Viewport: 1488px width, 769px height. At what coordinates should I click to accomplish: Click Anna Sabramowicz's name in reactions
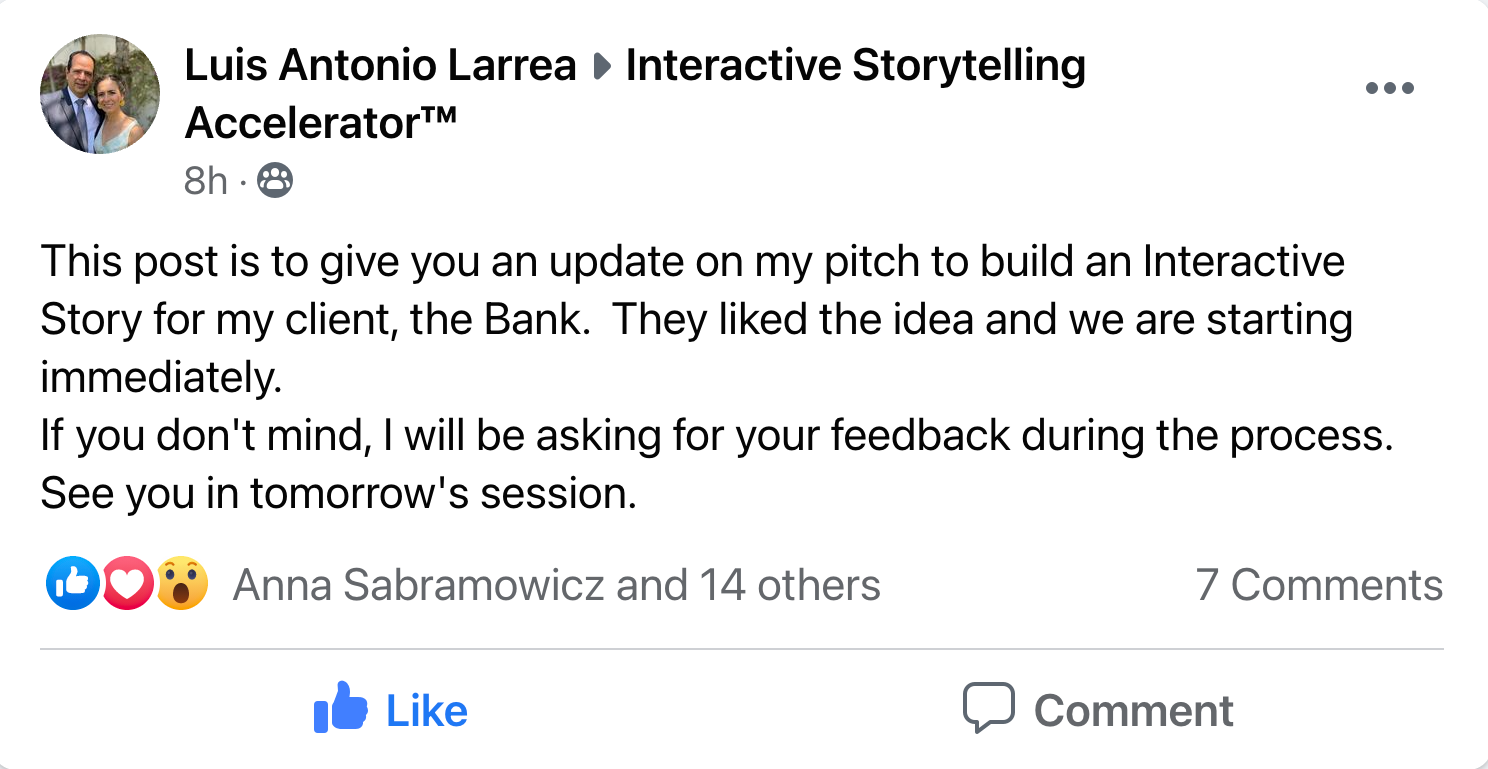coord(421,585)
